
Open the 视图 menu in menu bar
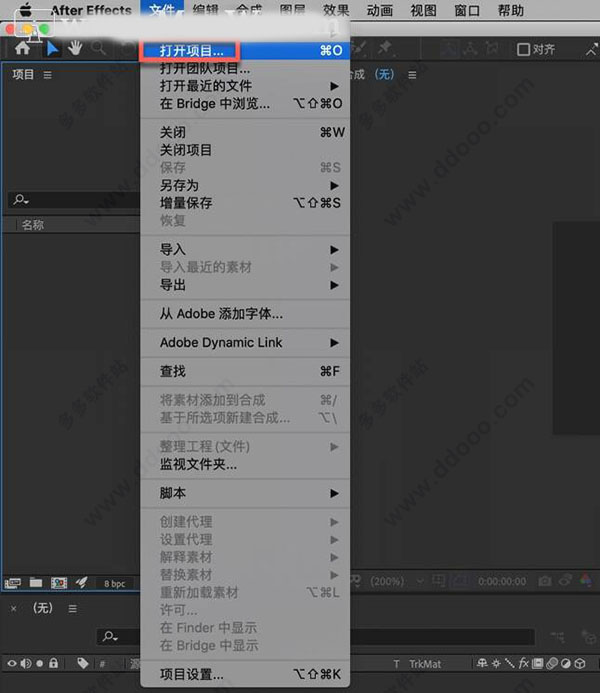coord(423,10)
